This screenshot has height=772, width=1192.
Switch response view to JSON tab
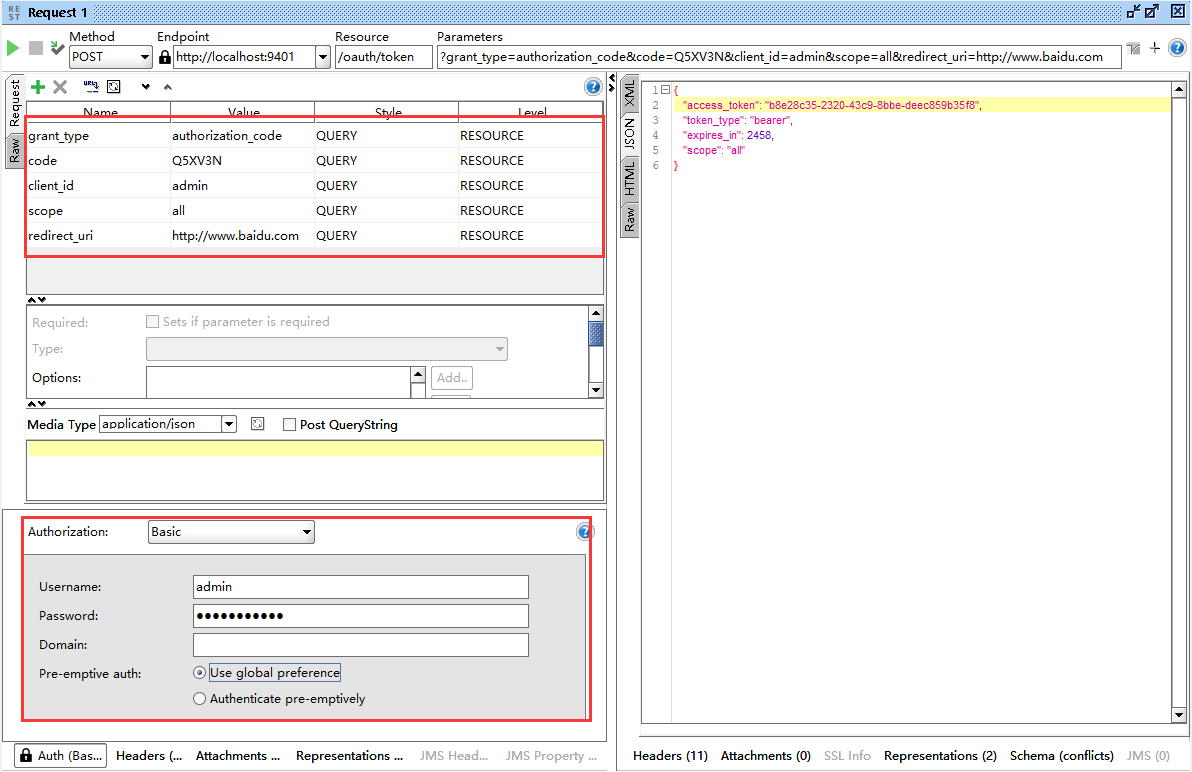point(629,134)
